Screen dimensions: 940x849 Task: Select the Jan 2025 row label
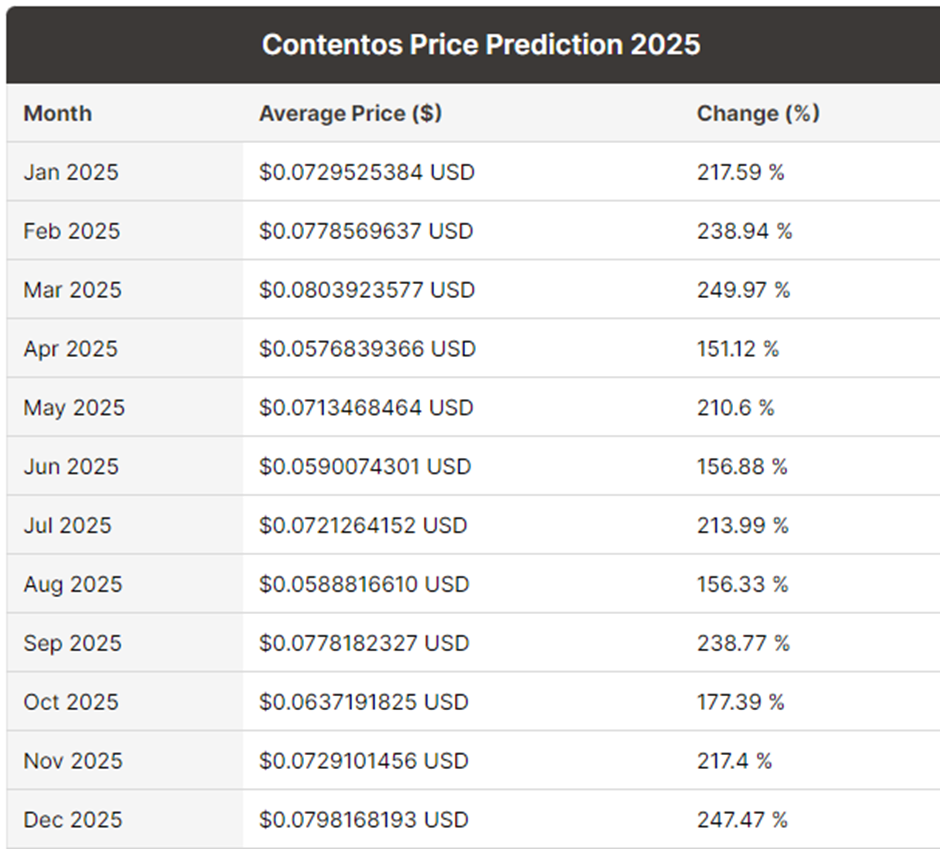click(71, 172)
